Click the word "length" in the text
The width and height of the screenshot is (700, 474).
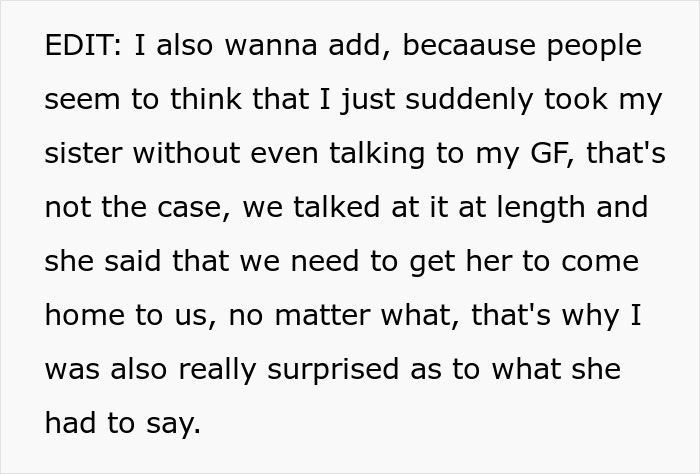point(525,208)
